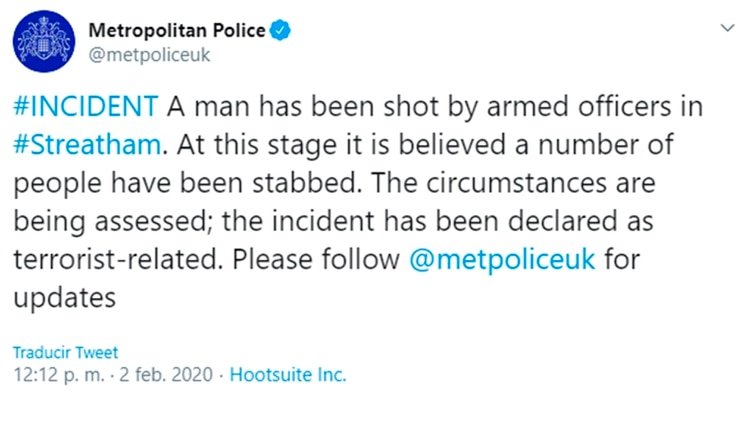Viewport: 750px width, 422px height.
Task: Click the word 'updates' ending the tweet
Action: click(65, 299)
